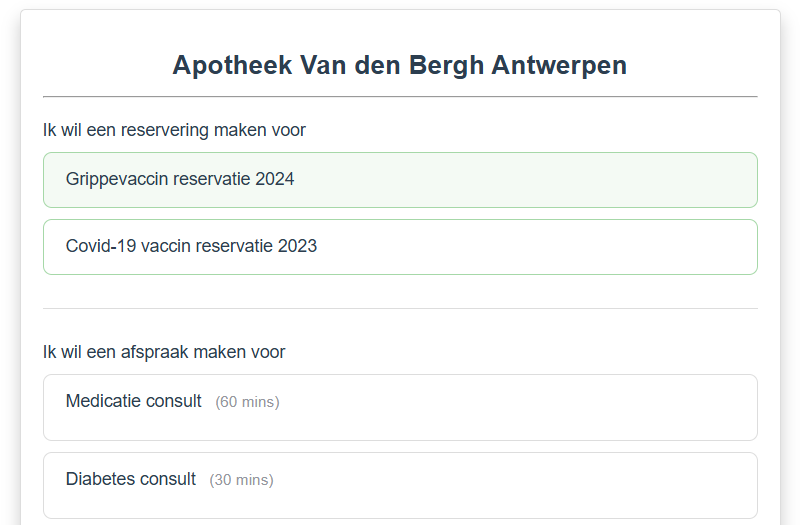Click the word 'Apotheek' in the page title
The image size is (812, 525).
pos(231,66)
